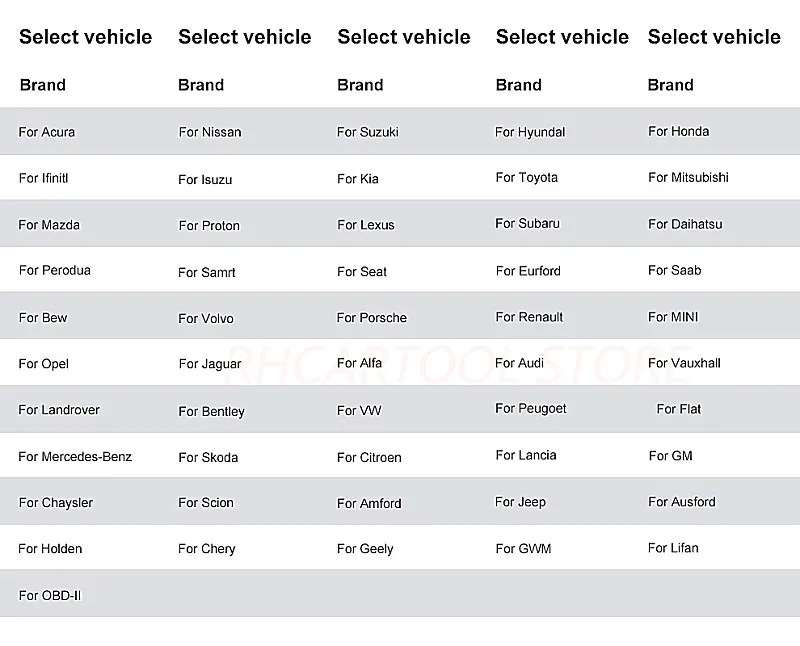The image size is (800, 646).
Task: Click the For Geely brand
Action: (x=365, y=549)
